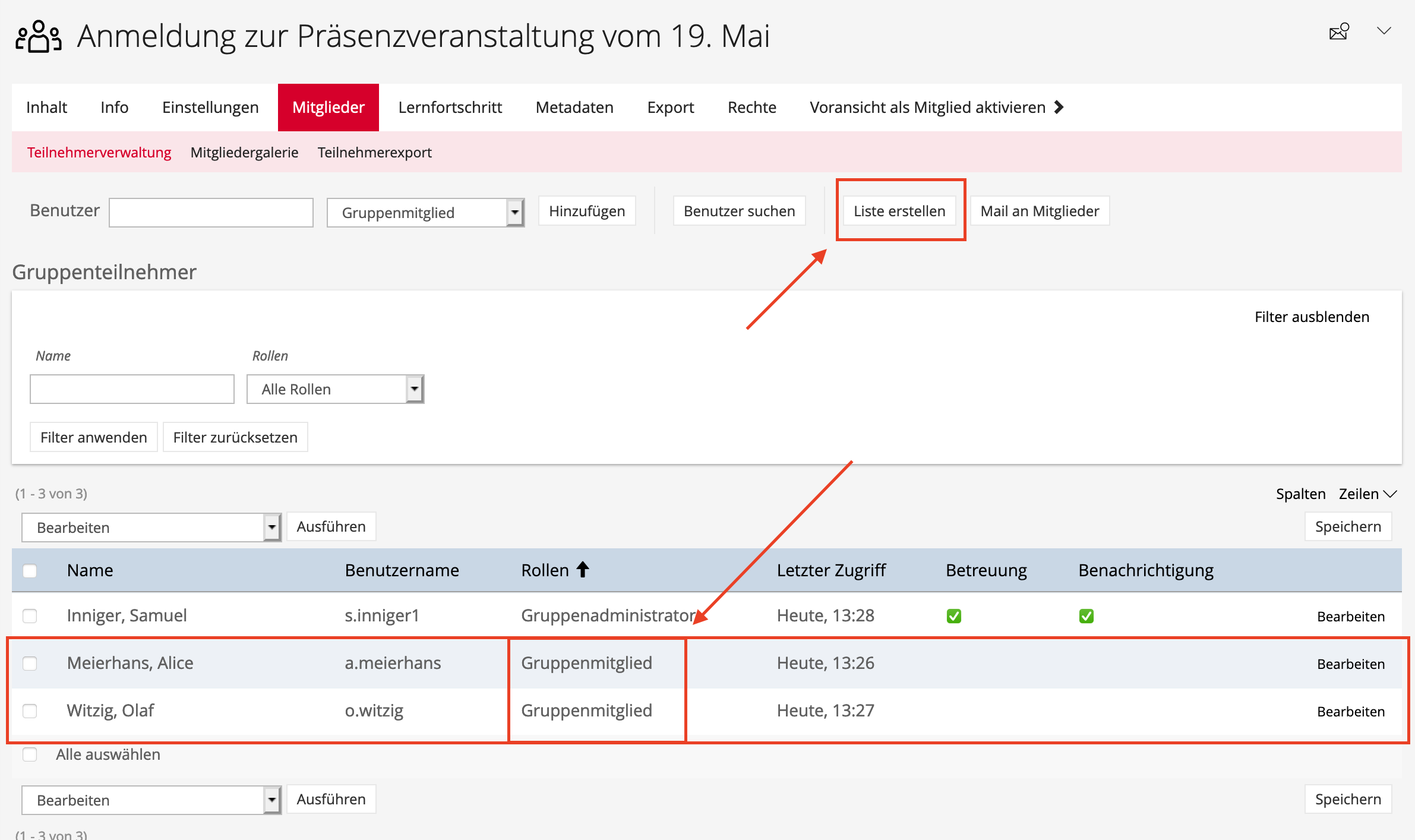Switch to the Lernfortschritt tab
This screenshot has width=1415, height=840.
coord(450,108)
